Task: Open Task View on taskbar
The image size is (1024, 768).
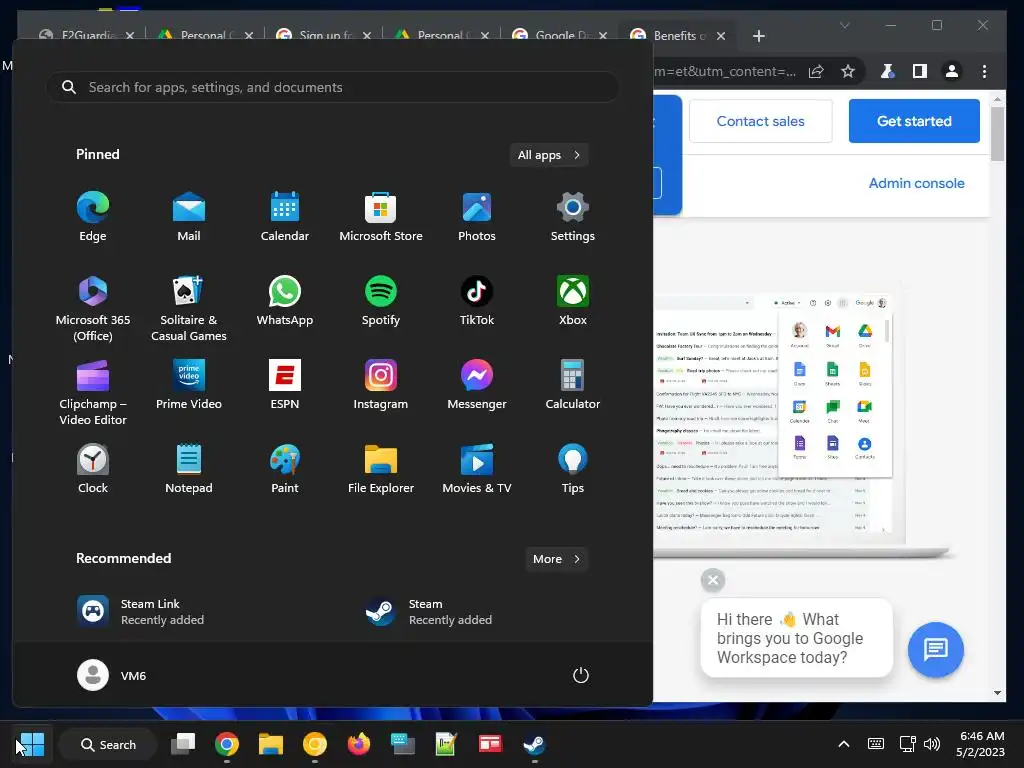Action: pos(183,744)
